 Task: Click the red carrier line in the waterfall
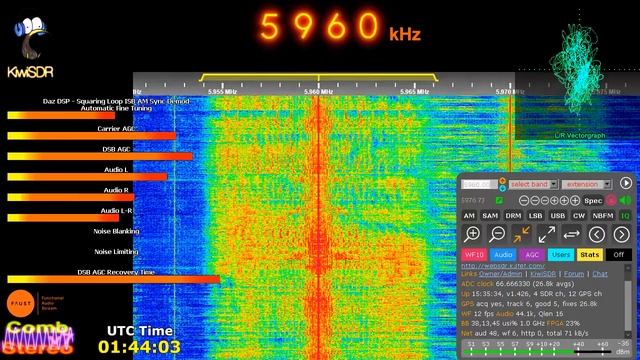(x=318, y=228)
